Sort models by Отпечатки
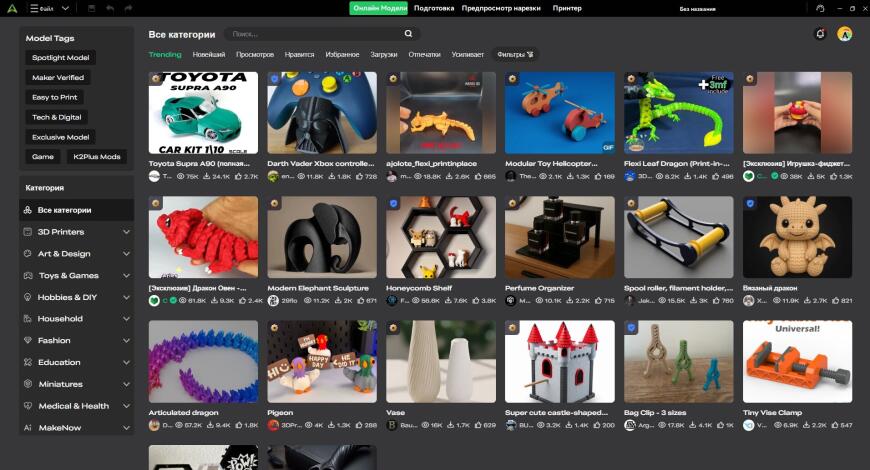 pos(424,54)
